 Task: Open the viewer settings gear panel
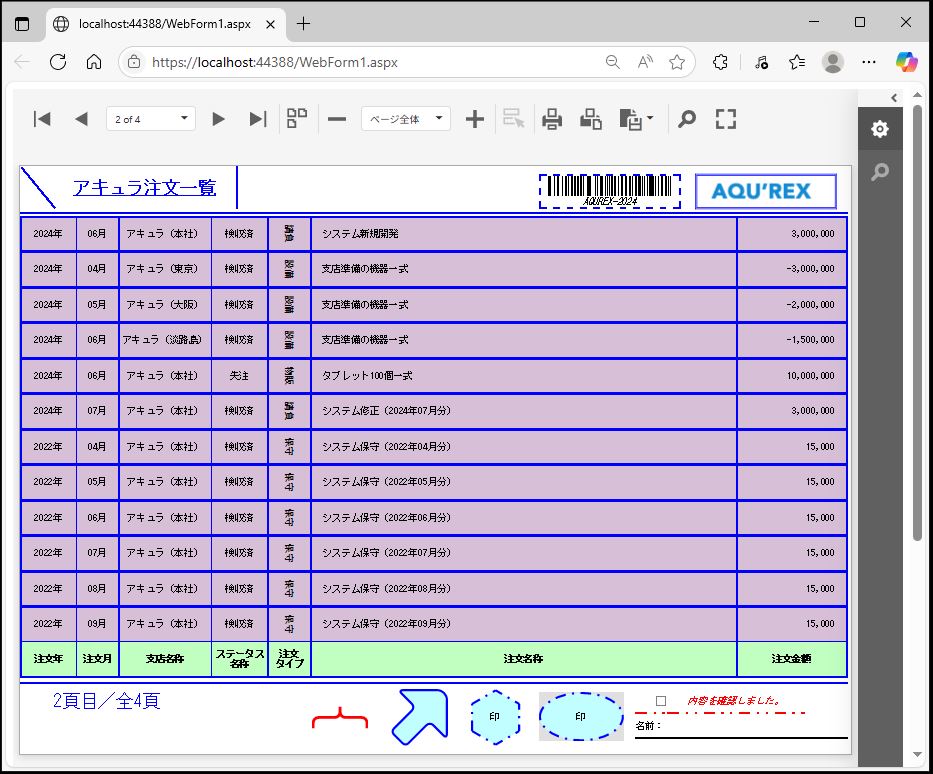pyautogui.click(x=879, y=129)
